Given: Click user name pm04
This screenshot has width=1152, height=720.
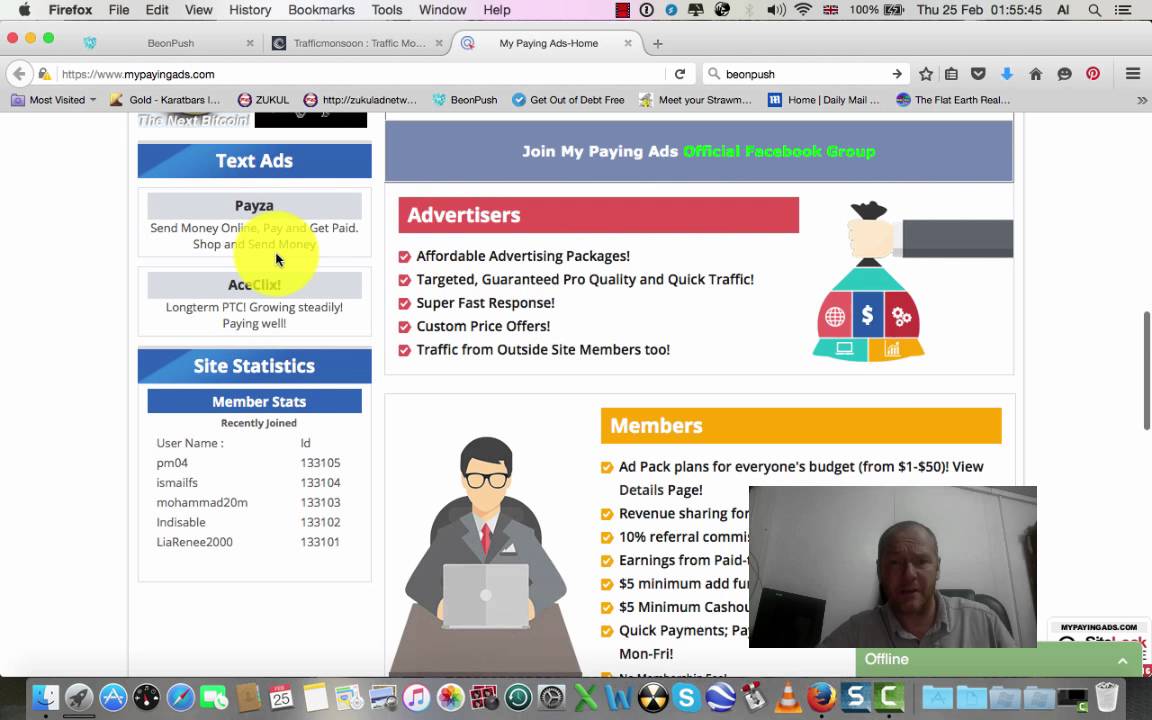Looking at the screenshot, I should point(172,463).
